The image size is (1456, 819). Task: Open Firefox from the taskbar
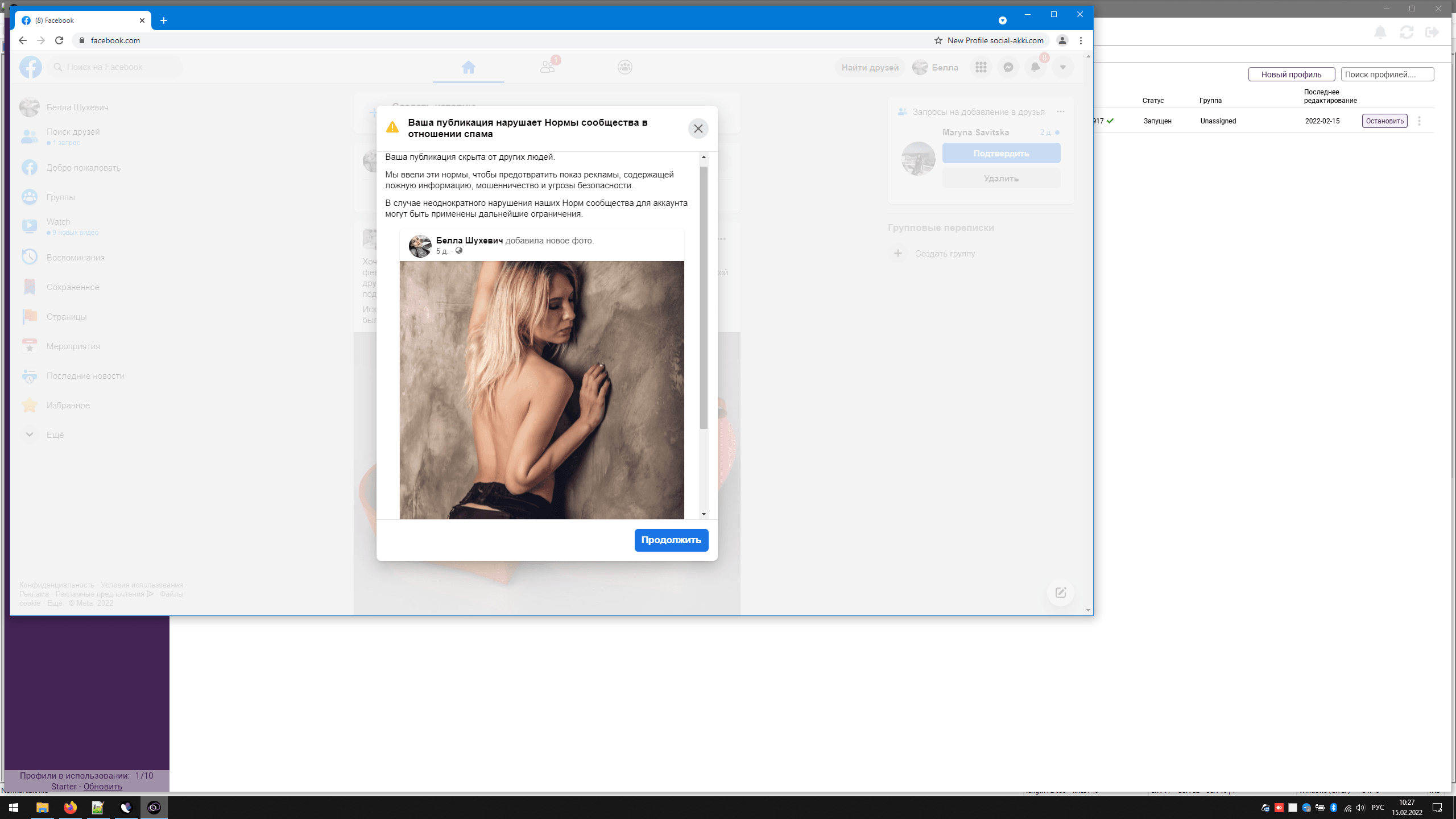click(x=70, y=807)
